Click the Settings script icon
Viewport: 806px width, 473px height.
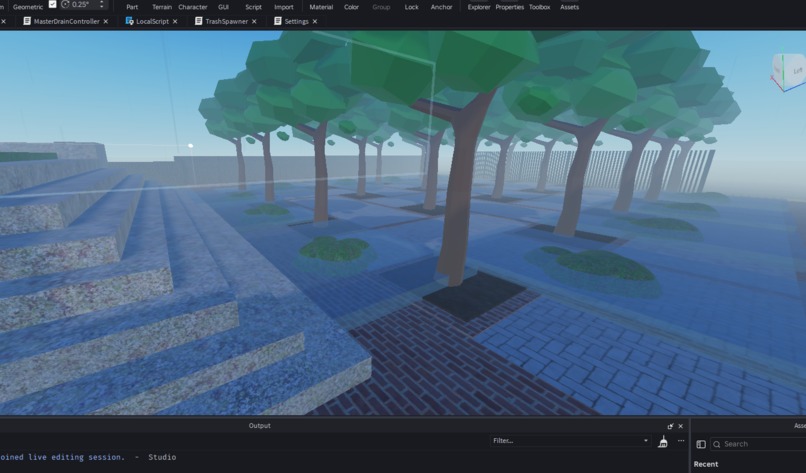pyautogui.click(x=278, y=21)
